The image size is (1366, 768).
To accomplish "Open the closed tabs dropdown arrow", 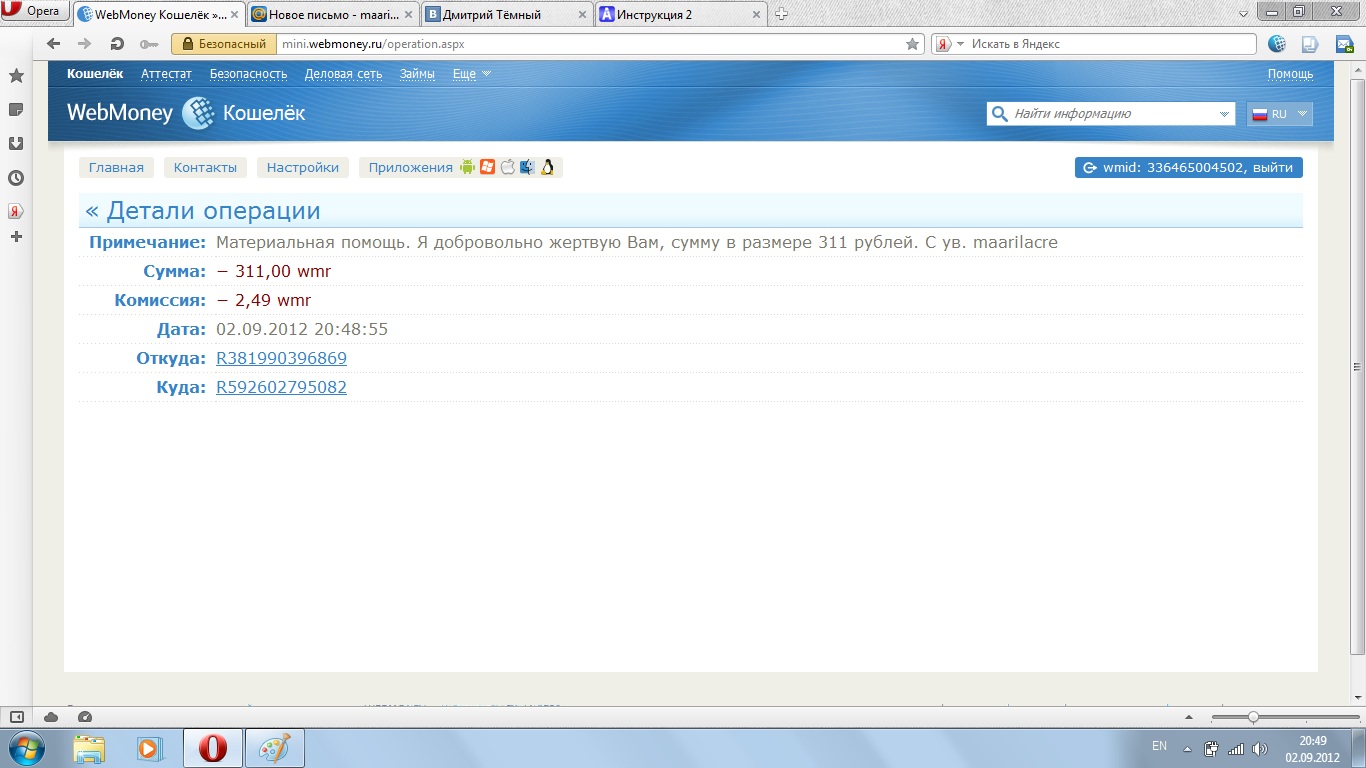I will (1243, 13).
